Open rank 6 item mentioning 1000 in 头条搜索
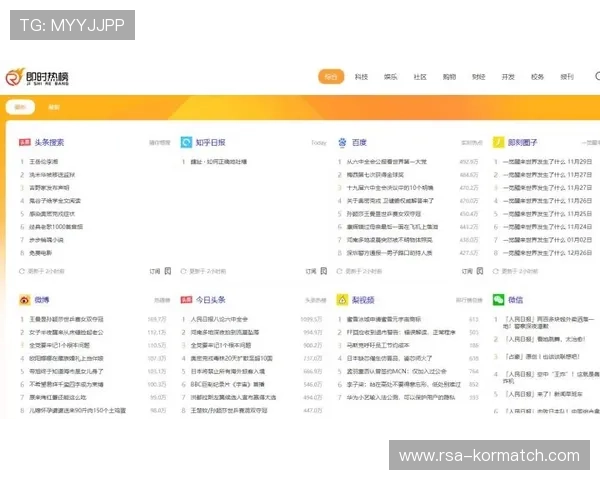 [56, 227]
